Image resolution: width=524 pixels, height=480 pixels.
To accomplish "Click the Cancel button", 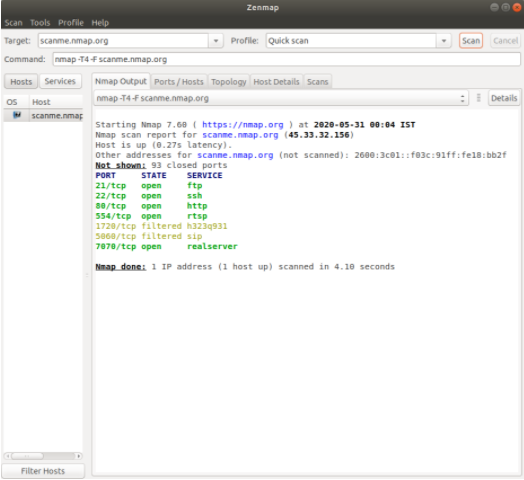I will [x=505, y=41].
